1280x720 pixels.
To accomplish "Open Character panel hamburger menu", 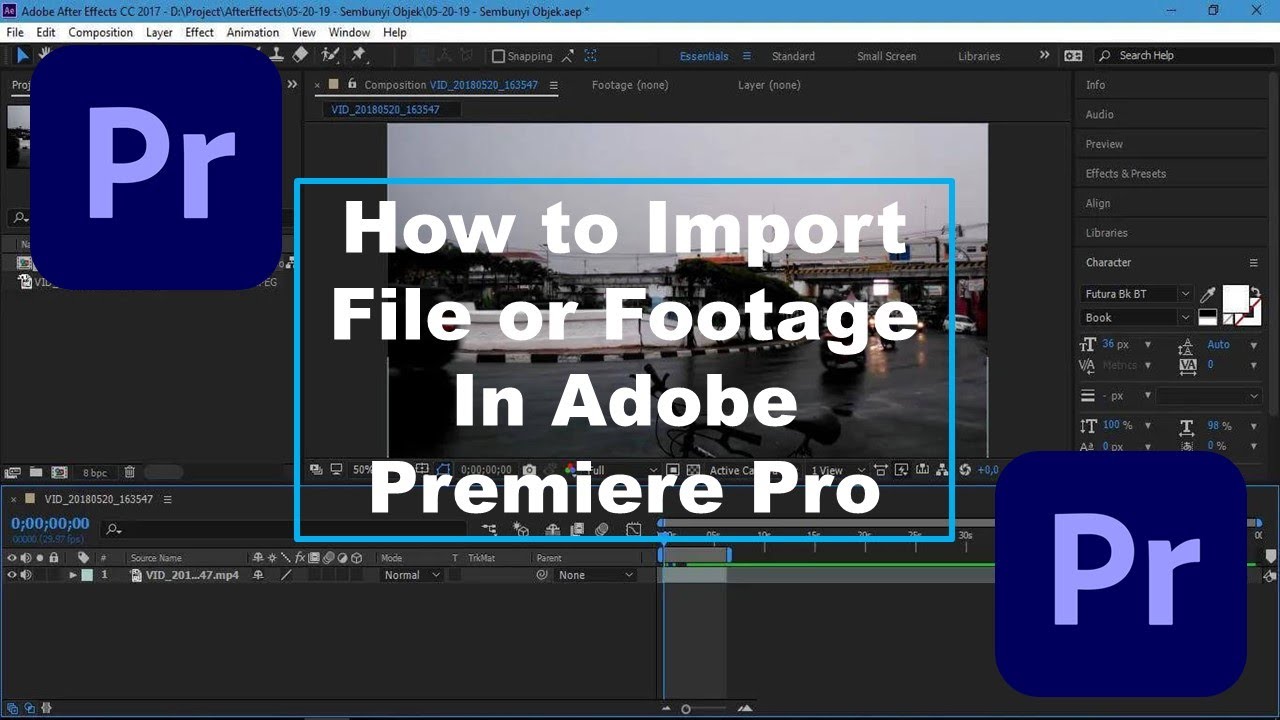I will 1253,263.
